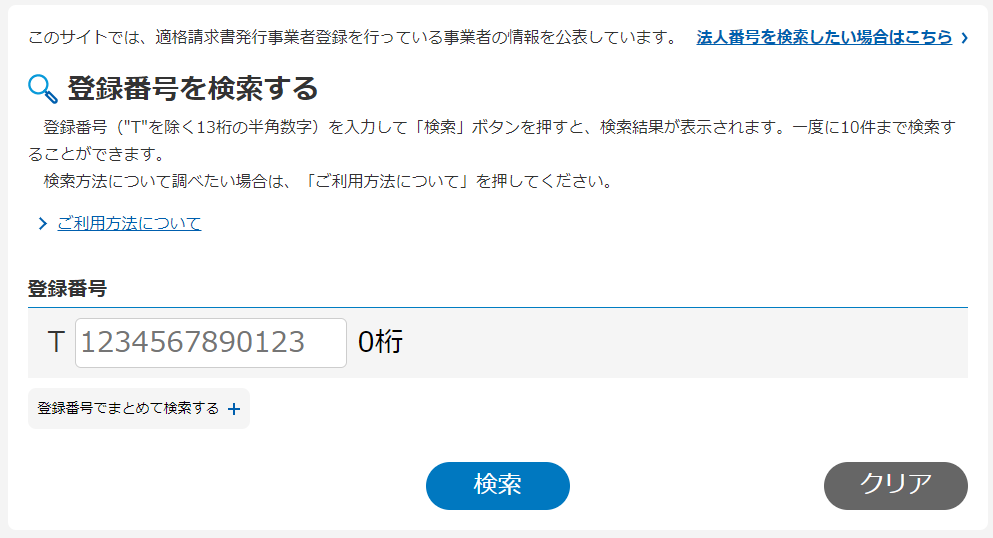The image size is (993, 538).
Task: Click the plus icon on まとめて検索する
Action: (234, 409)
